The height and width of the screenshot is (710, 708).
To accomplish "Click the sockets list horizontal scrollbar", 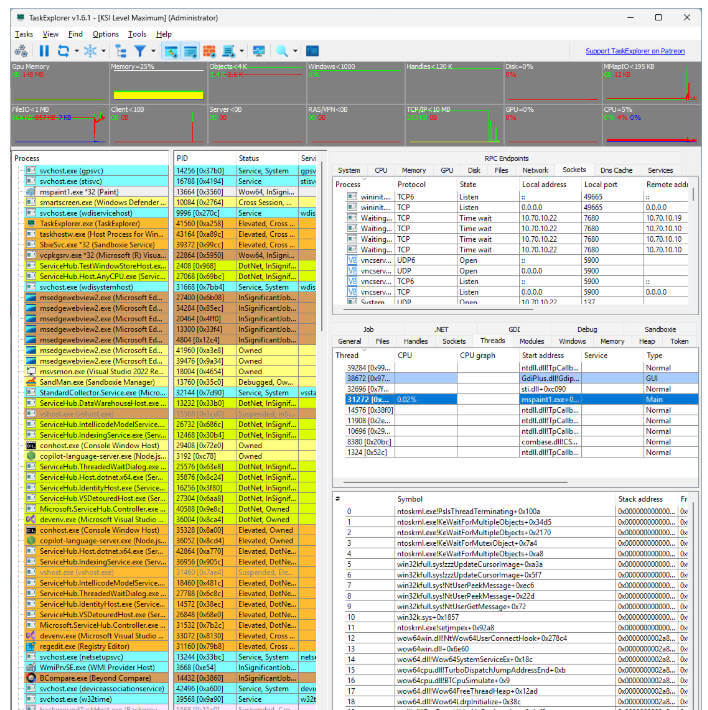I will (438, 310).
